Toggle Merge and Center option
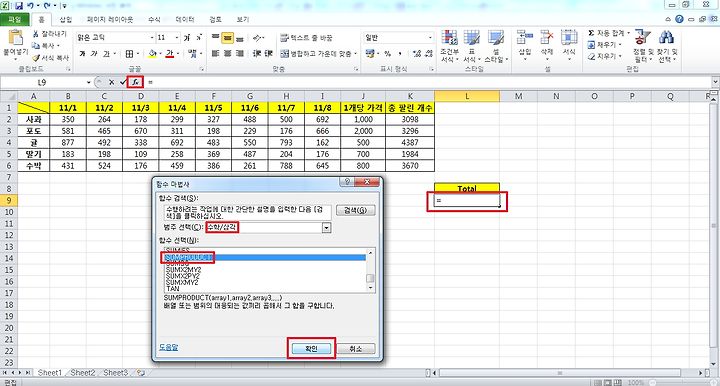The image size is (720, 386). [x=318, y=54]
